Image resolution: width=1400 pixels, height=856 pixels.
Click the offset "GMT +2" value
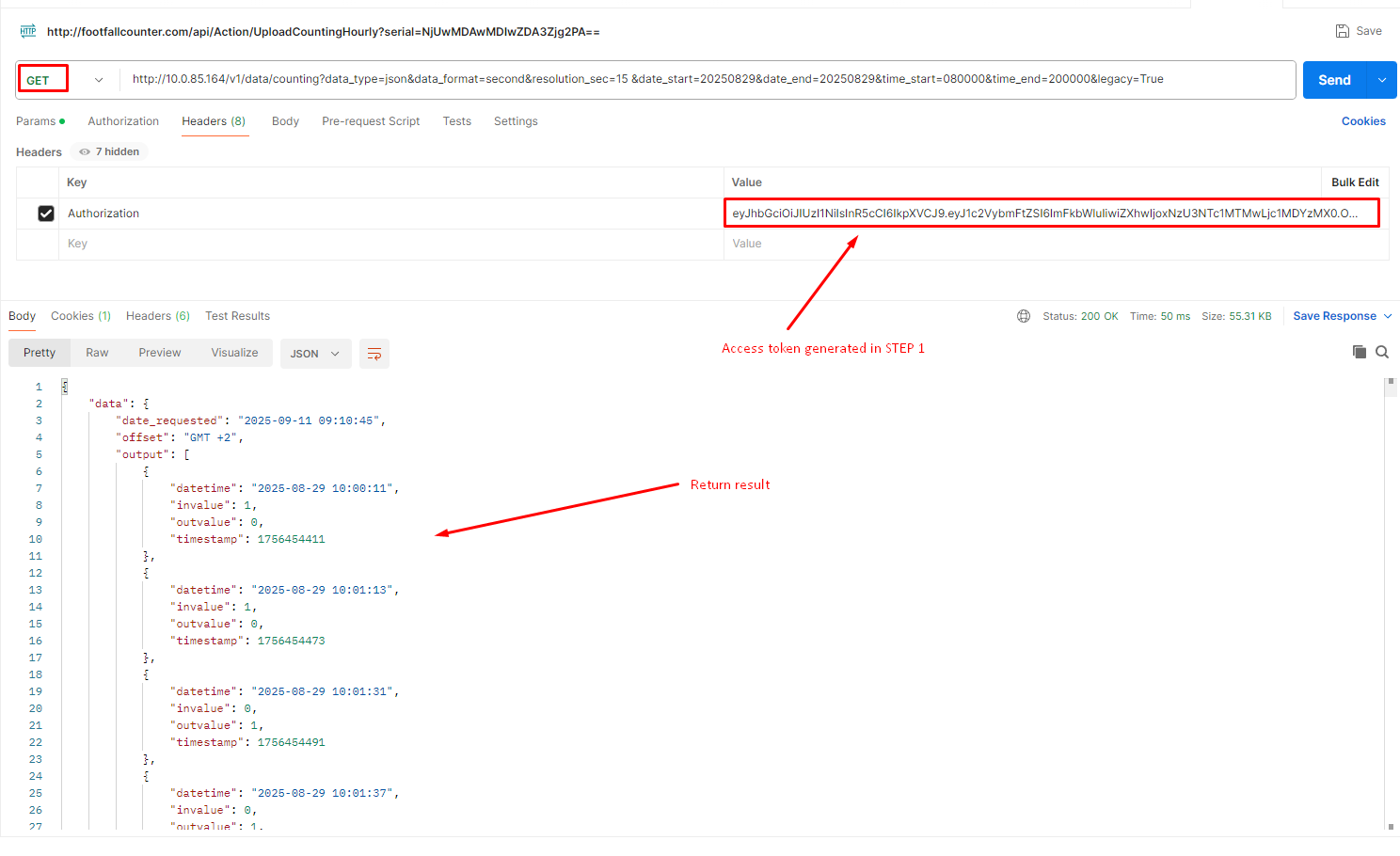[x=211, y=437]
